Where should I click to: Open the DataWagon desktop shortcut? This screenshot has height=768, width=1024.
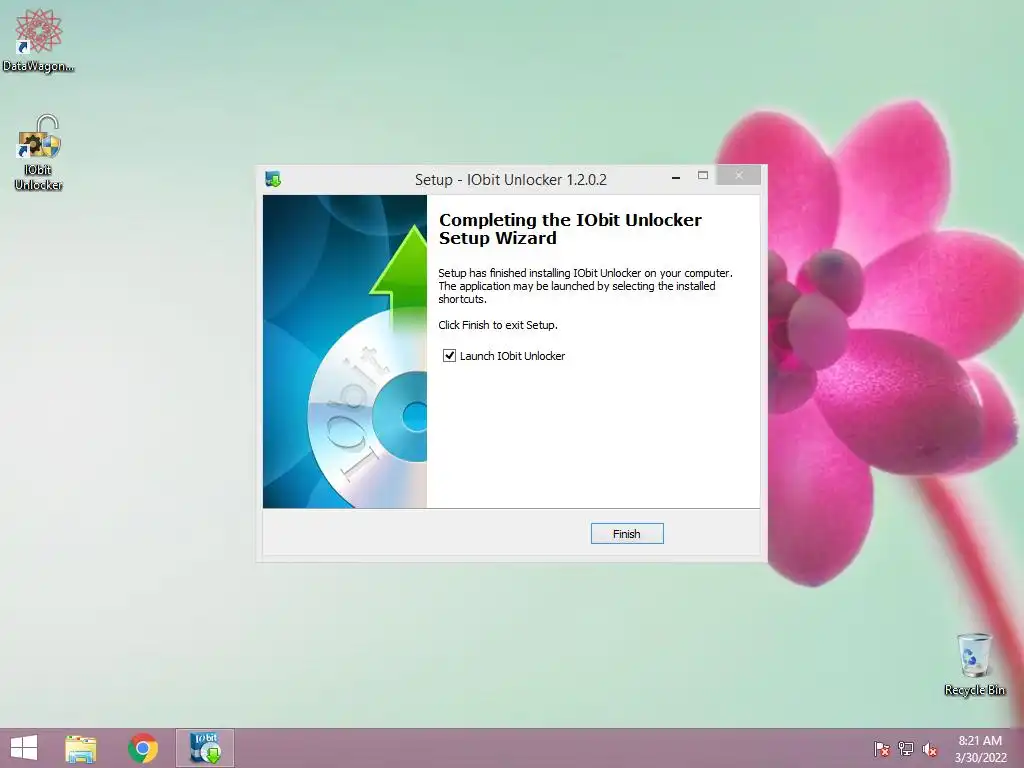tap(39, 39)
